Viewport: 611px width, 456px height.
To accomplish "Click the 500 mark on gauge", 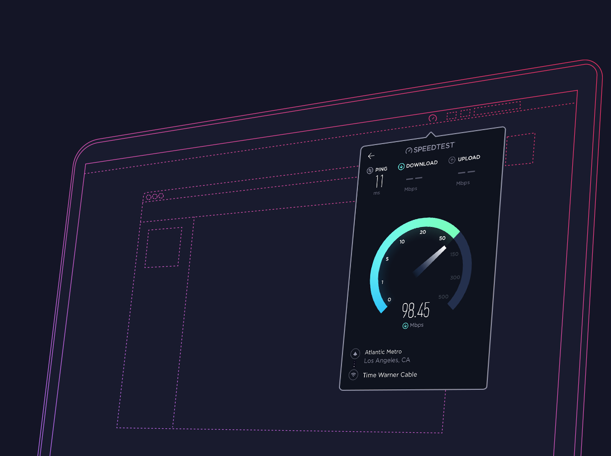I will tap(443, 297).
